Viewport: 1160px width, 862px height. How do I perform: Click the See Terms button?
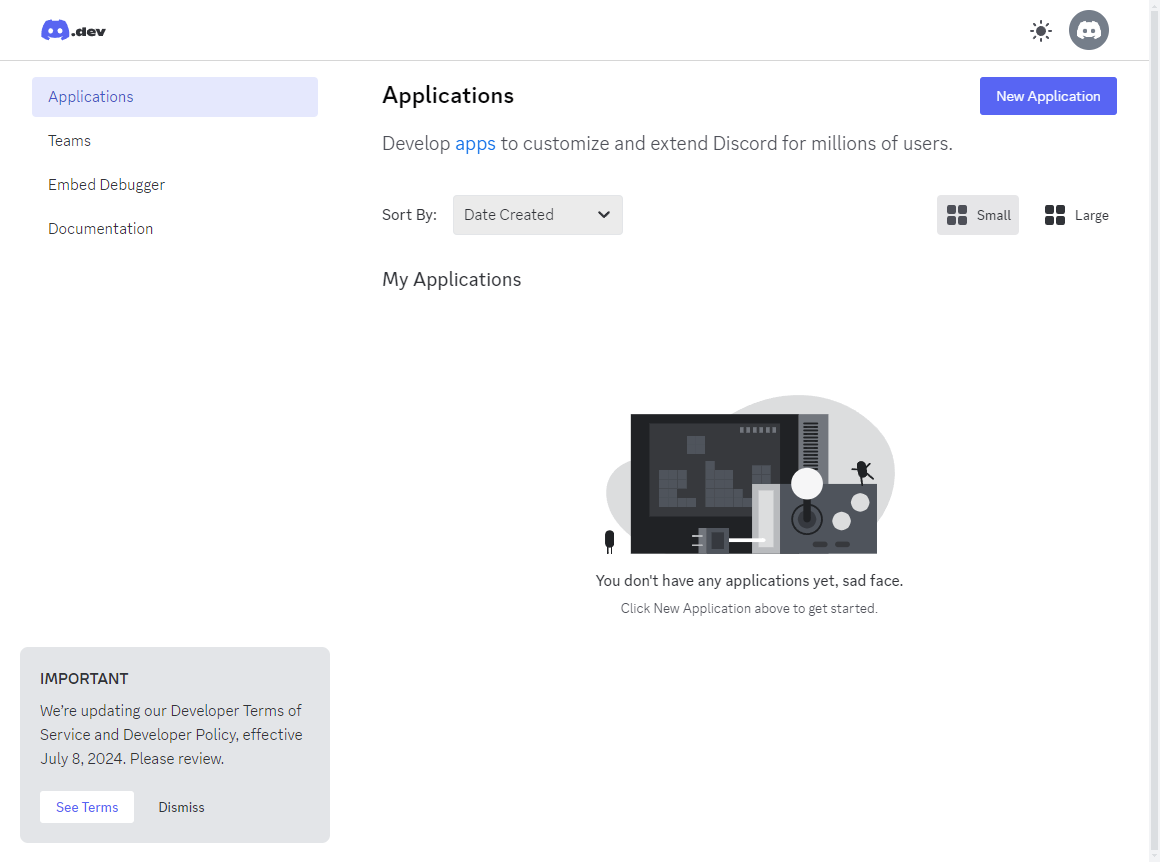87,807
